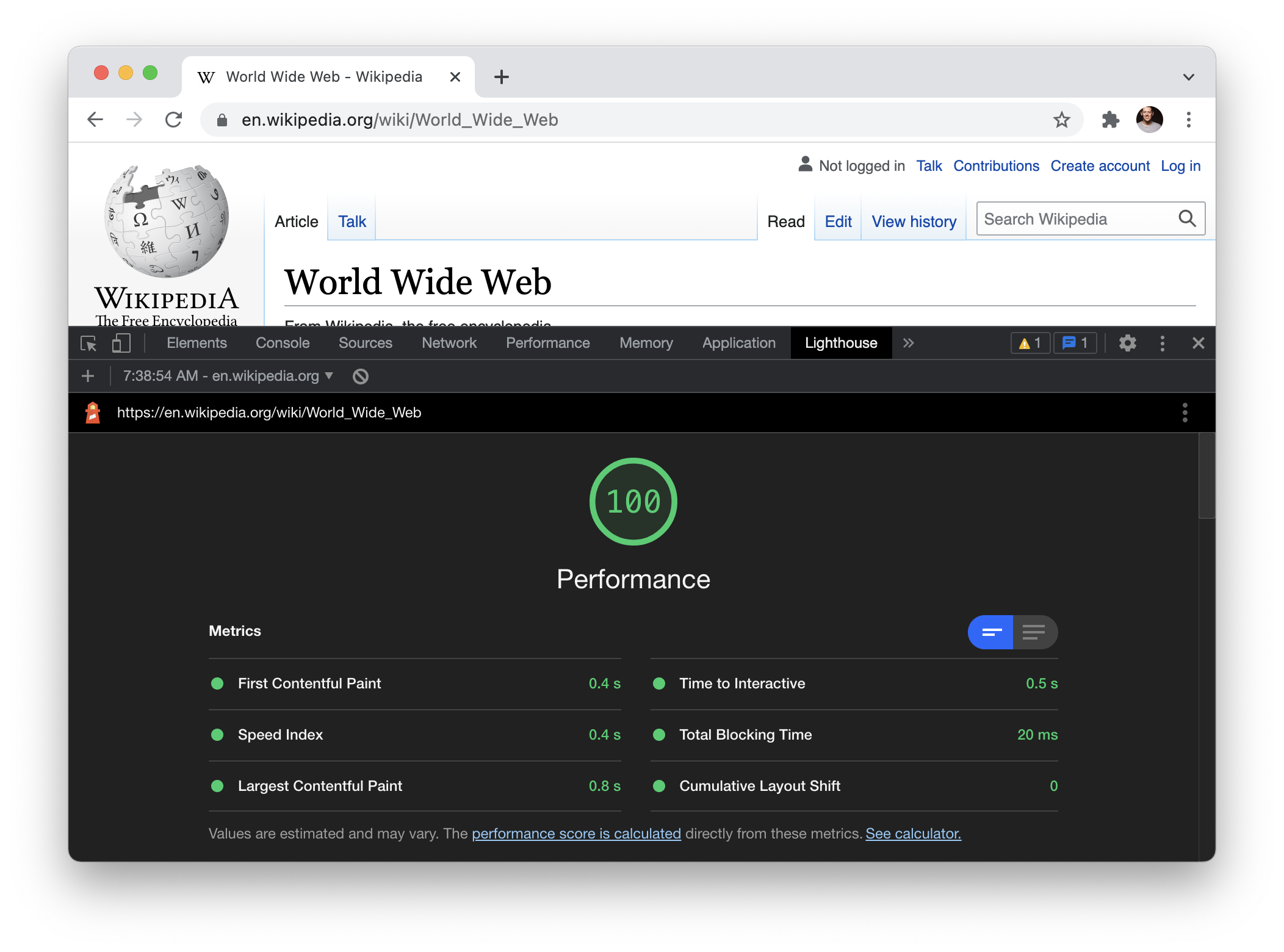
Task: Click the Wikipedia search magnifier
Action: coord(1188,218)
